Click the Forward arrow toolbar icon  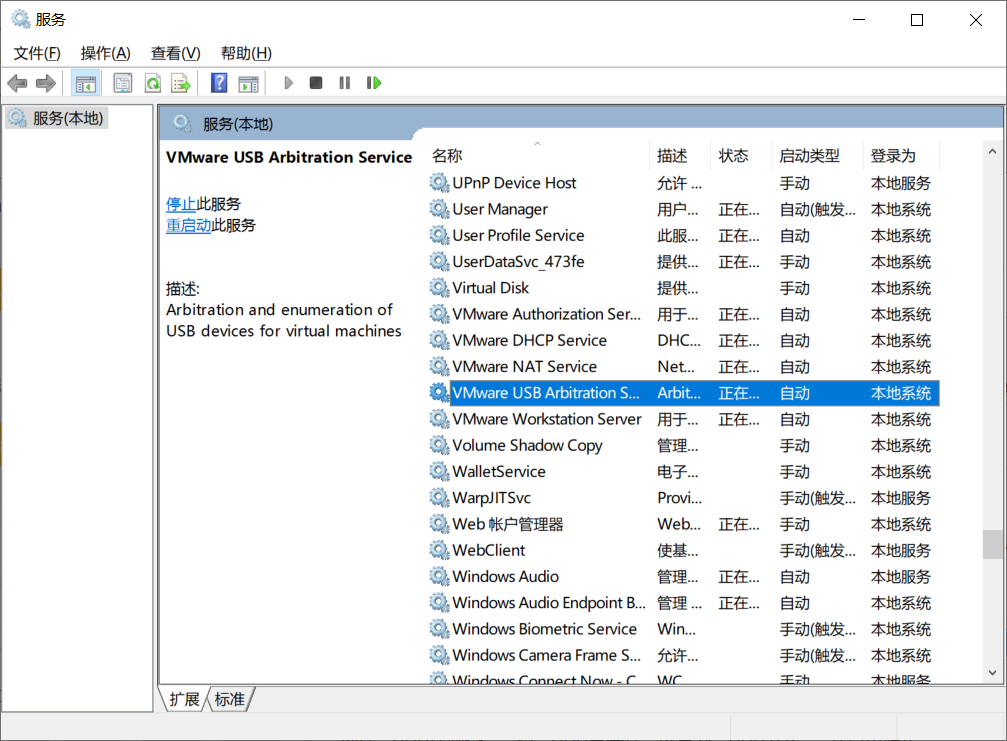[46, 83]
